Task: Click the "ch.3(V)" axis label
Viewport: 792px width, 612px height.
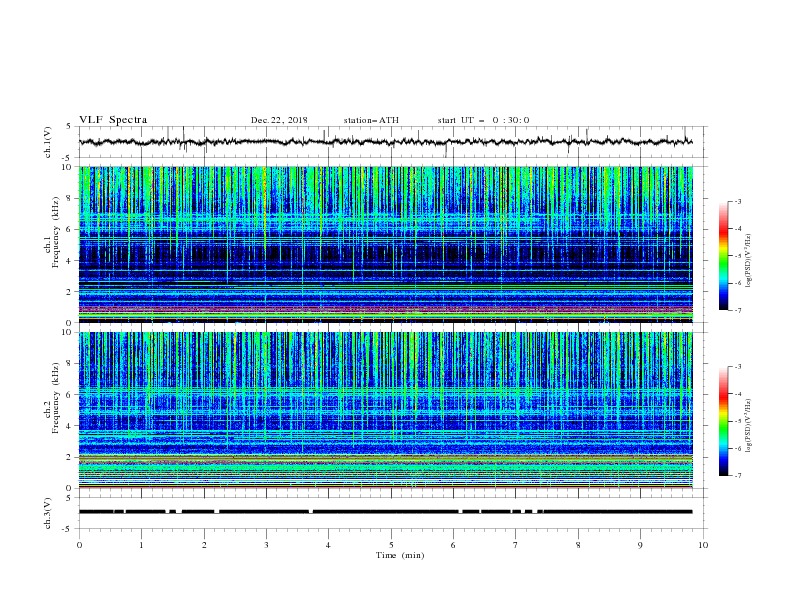Action: (48, 513)
